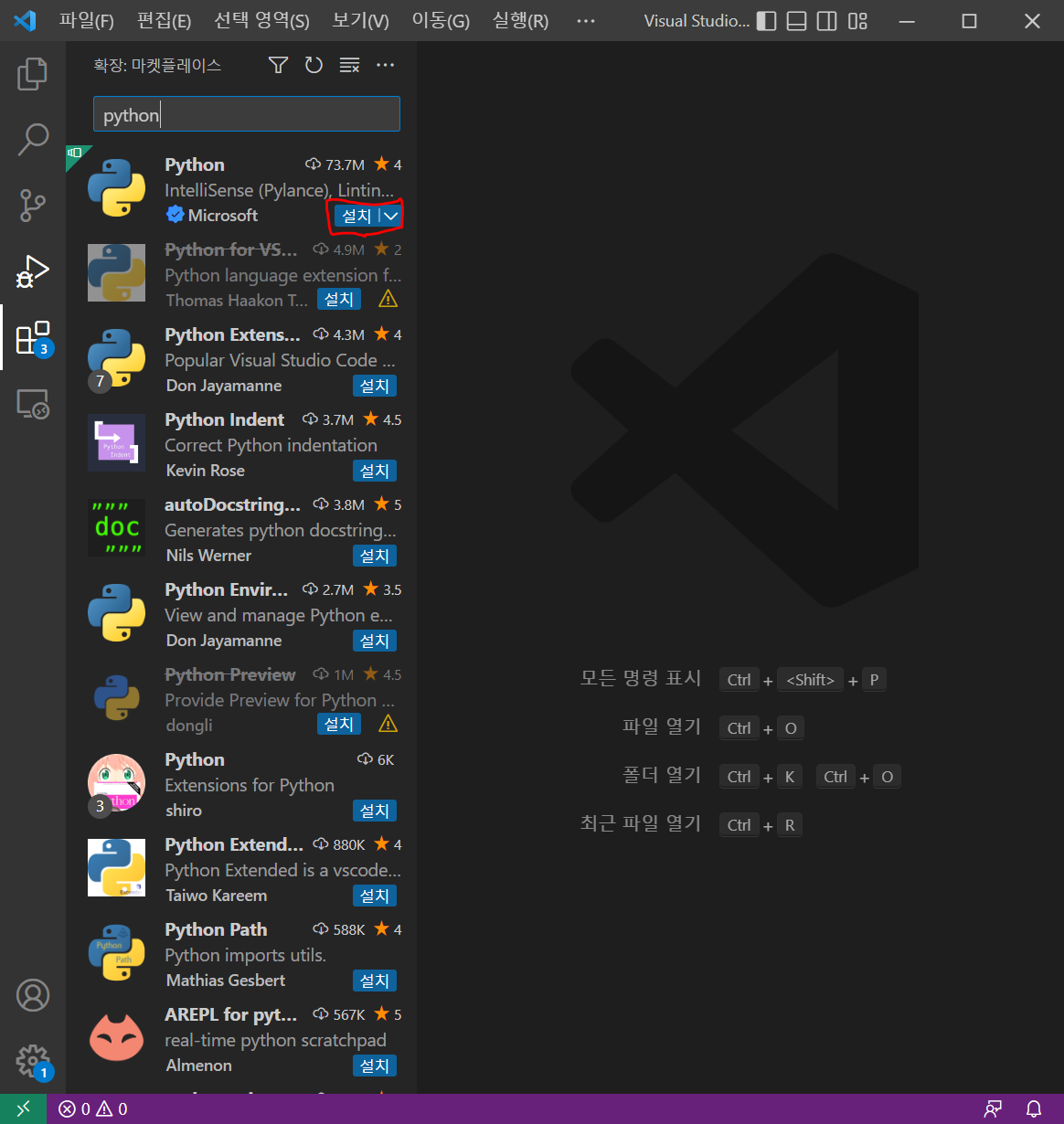Open the Search view in activity bar
This screenshot has width=1064, height=1124.
[33, 140]
